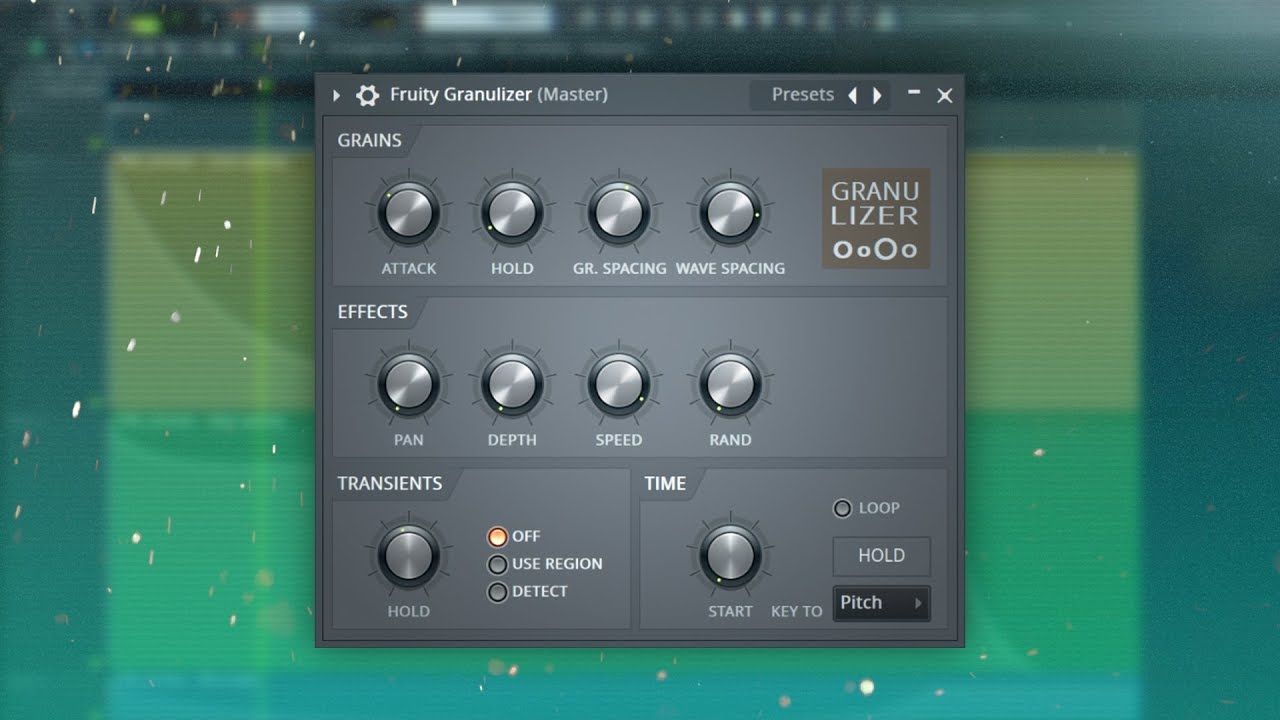Open the Presets dropdown
Viewport: 1280px width, 720px height.
[x=802, y=95]
